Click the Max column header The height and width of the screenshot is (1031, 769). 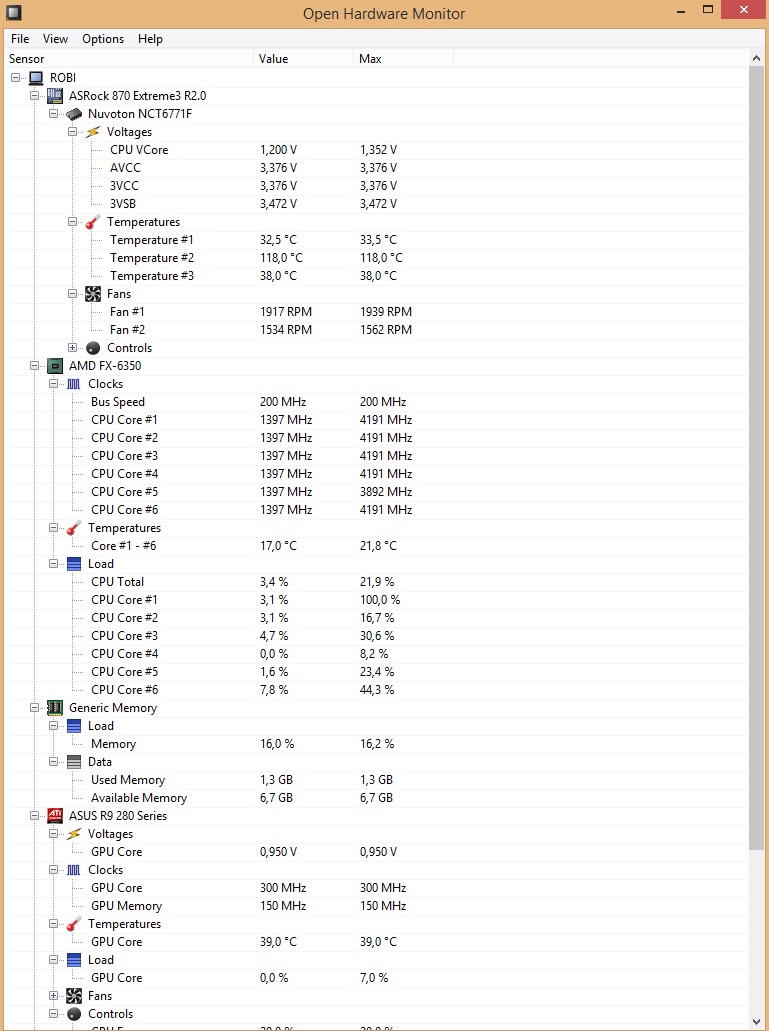[x=404, y=59]
